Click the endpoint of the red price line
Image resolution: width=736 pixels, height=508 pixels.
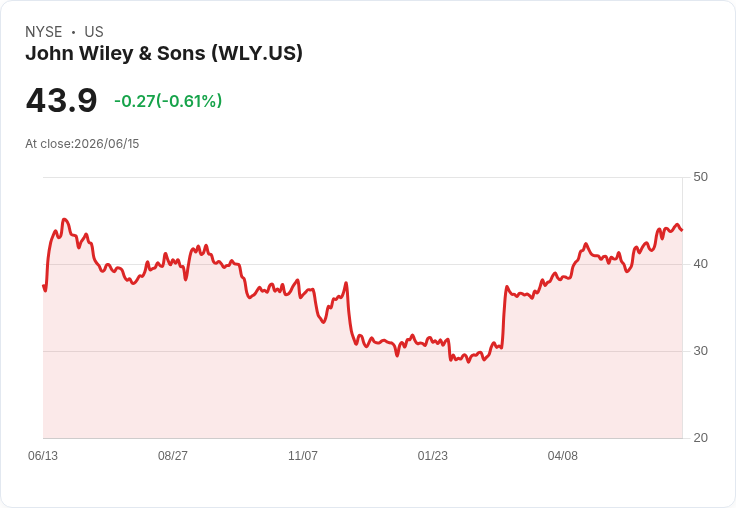point(682,230)
